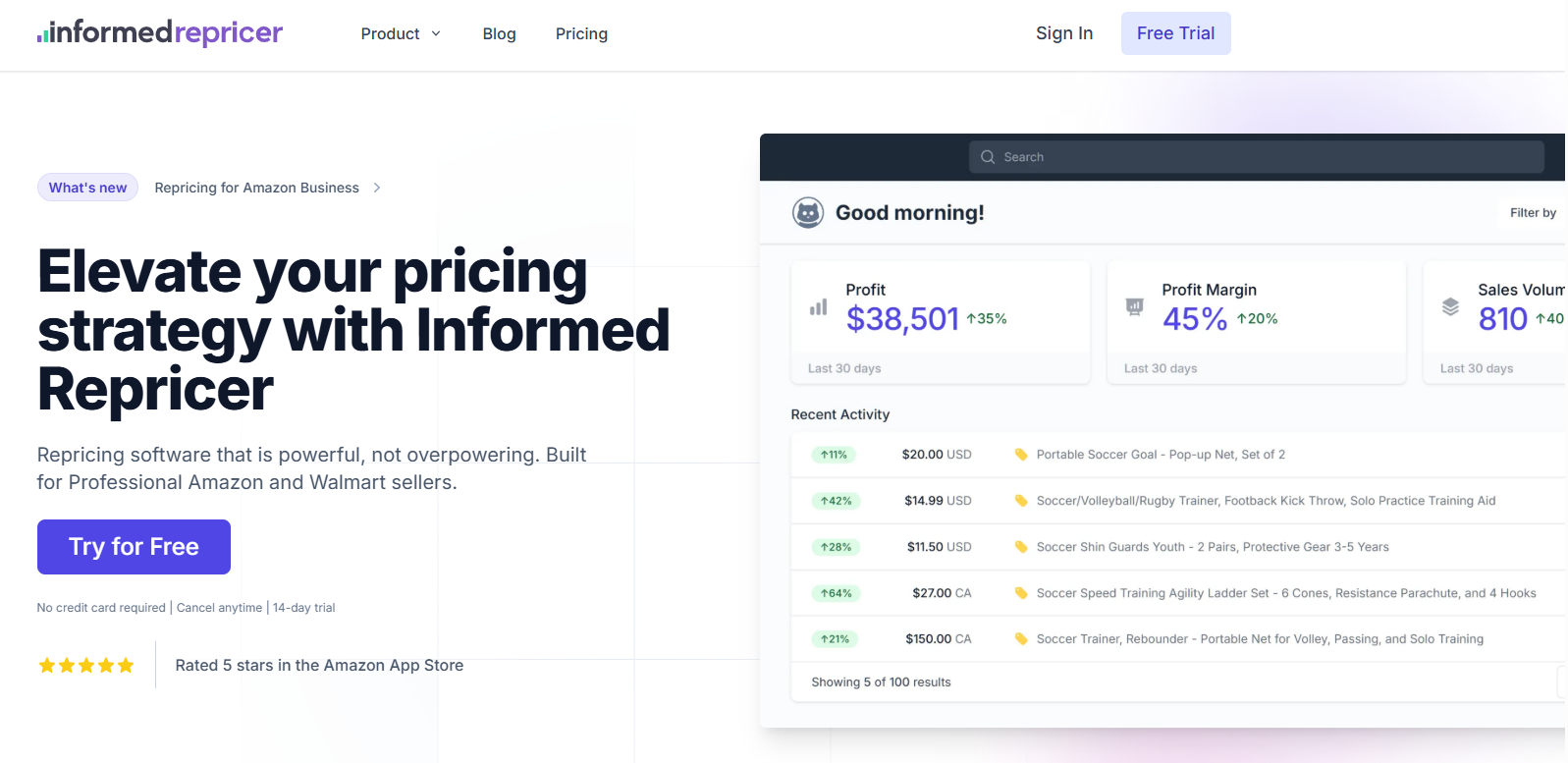Click the What's new badge
Viewport: 1568px width, 763px height.
(87, 188)
